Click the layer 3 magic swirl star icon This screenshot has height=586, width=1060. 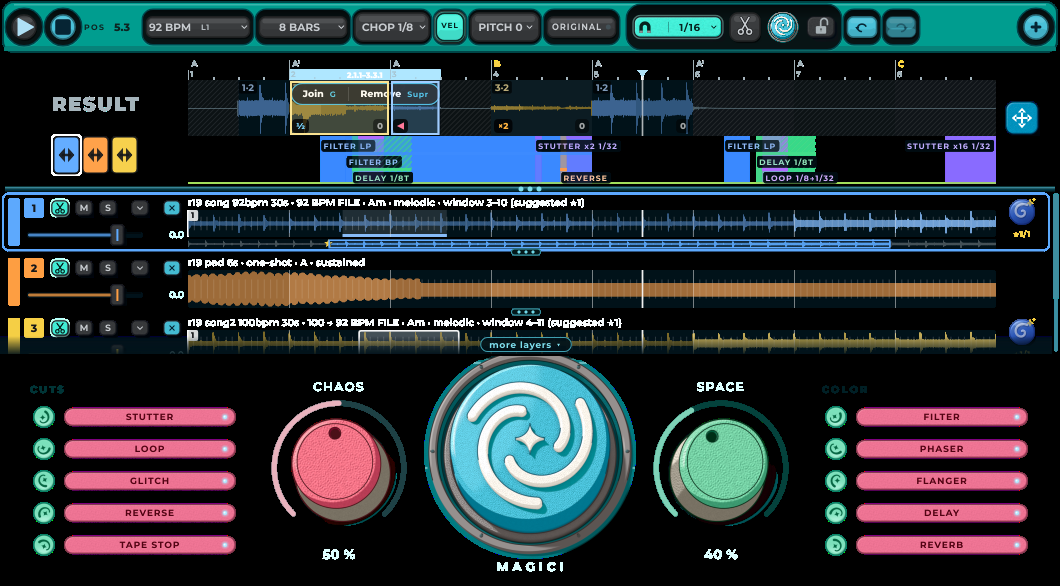point(1021,331)
